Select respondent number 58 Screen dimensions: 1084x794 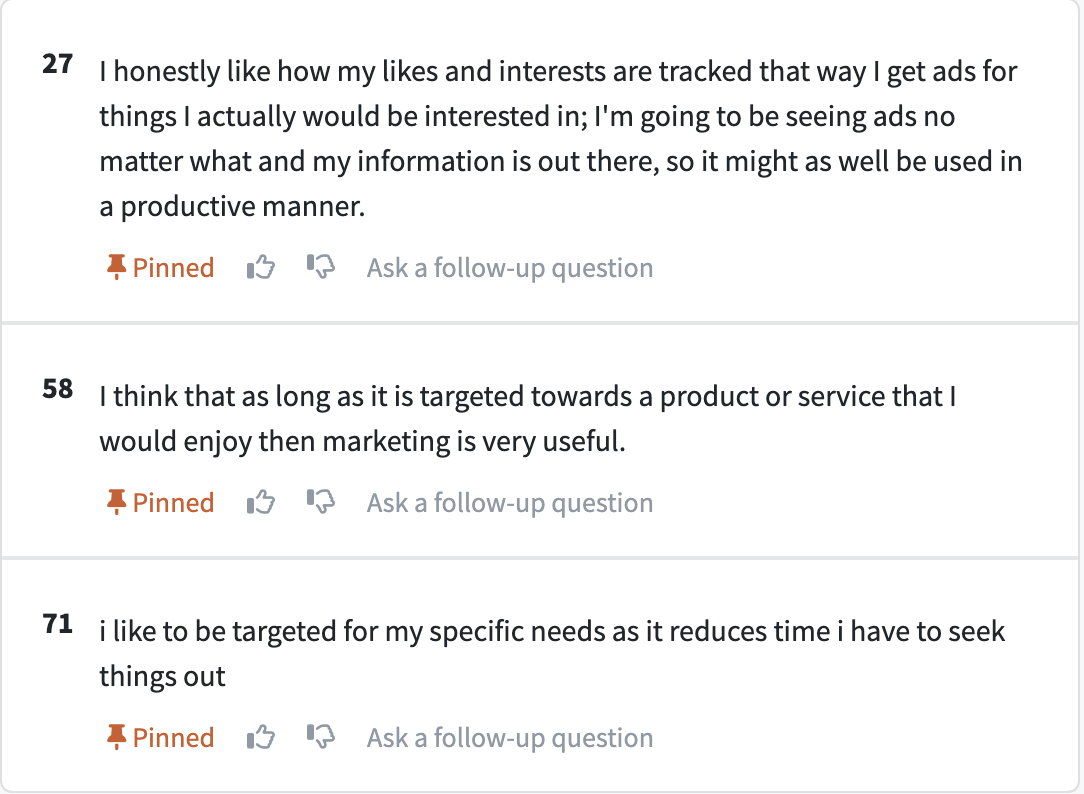(x=57, y=388)
